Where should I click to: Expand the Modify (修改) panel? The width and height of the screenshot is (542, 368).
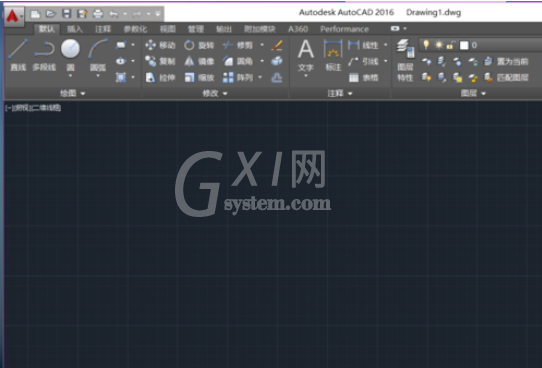(x=215, y=93)
